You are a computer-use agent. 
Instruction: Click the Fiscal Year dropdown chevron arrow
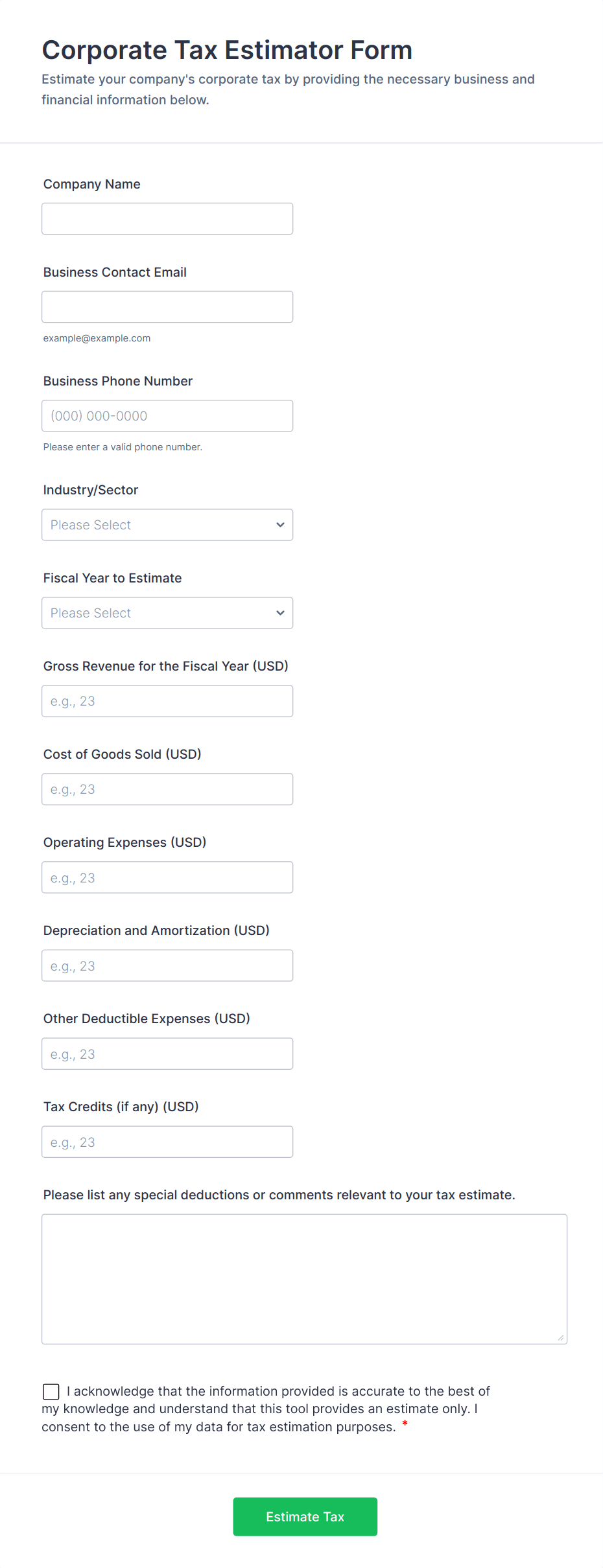(280, 613)
